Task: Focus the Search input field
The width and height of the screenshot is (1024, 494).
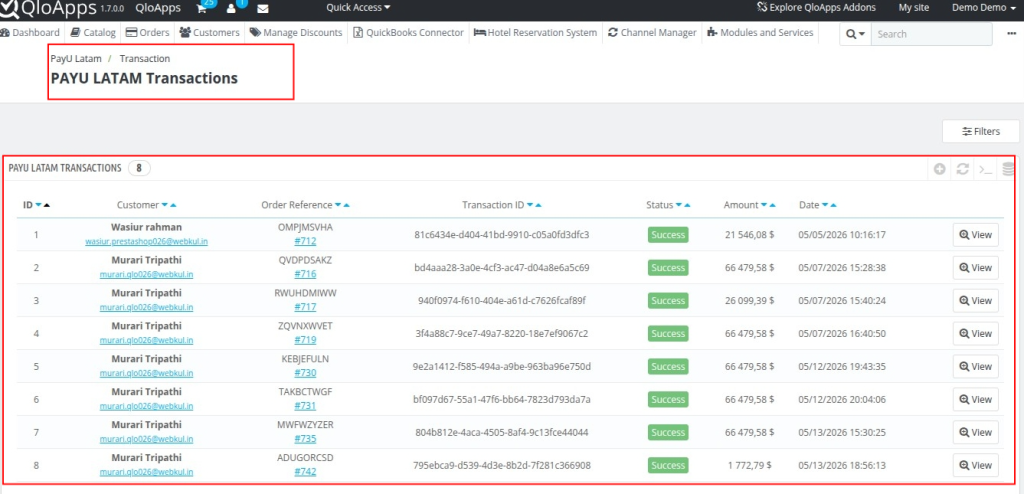Action: pyautogui.click(x=931, y=34)
